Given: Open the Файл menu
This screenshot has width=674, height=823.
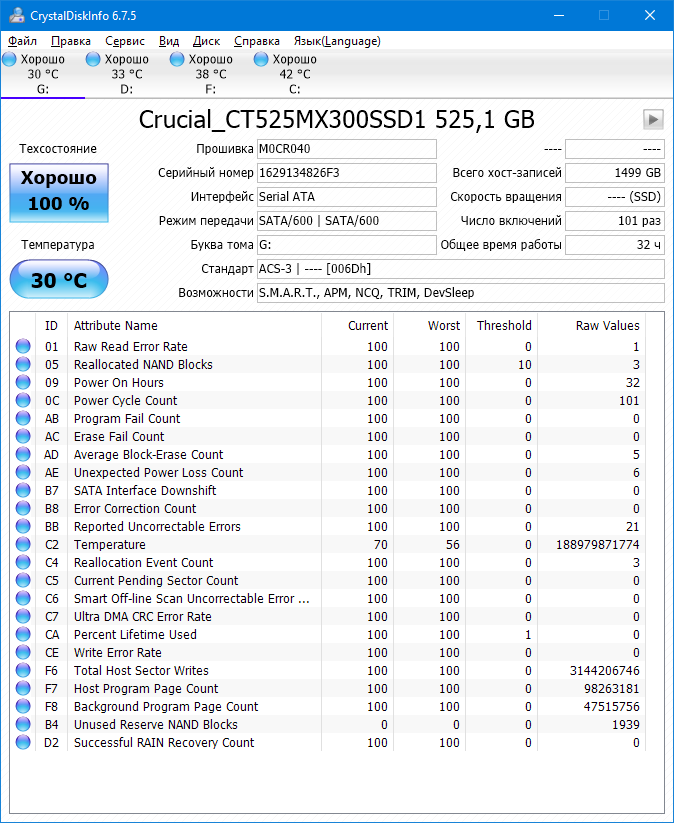Looking at the screenshot, I should (23, 41).
